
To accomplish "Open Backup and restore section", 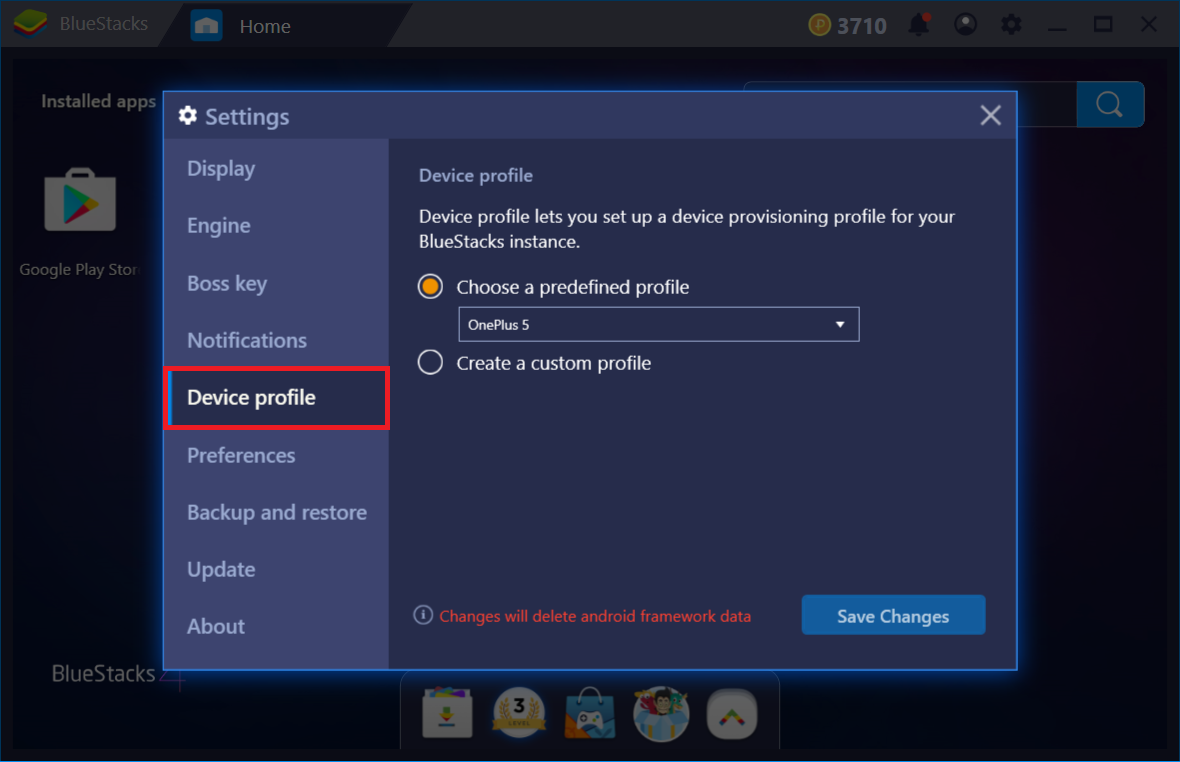I will [x=276, y=512].
